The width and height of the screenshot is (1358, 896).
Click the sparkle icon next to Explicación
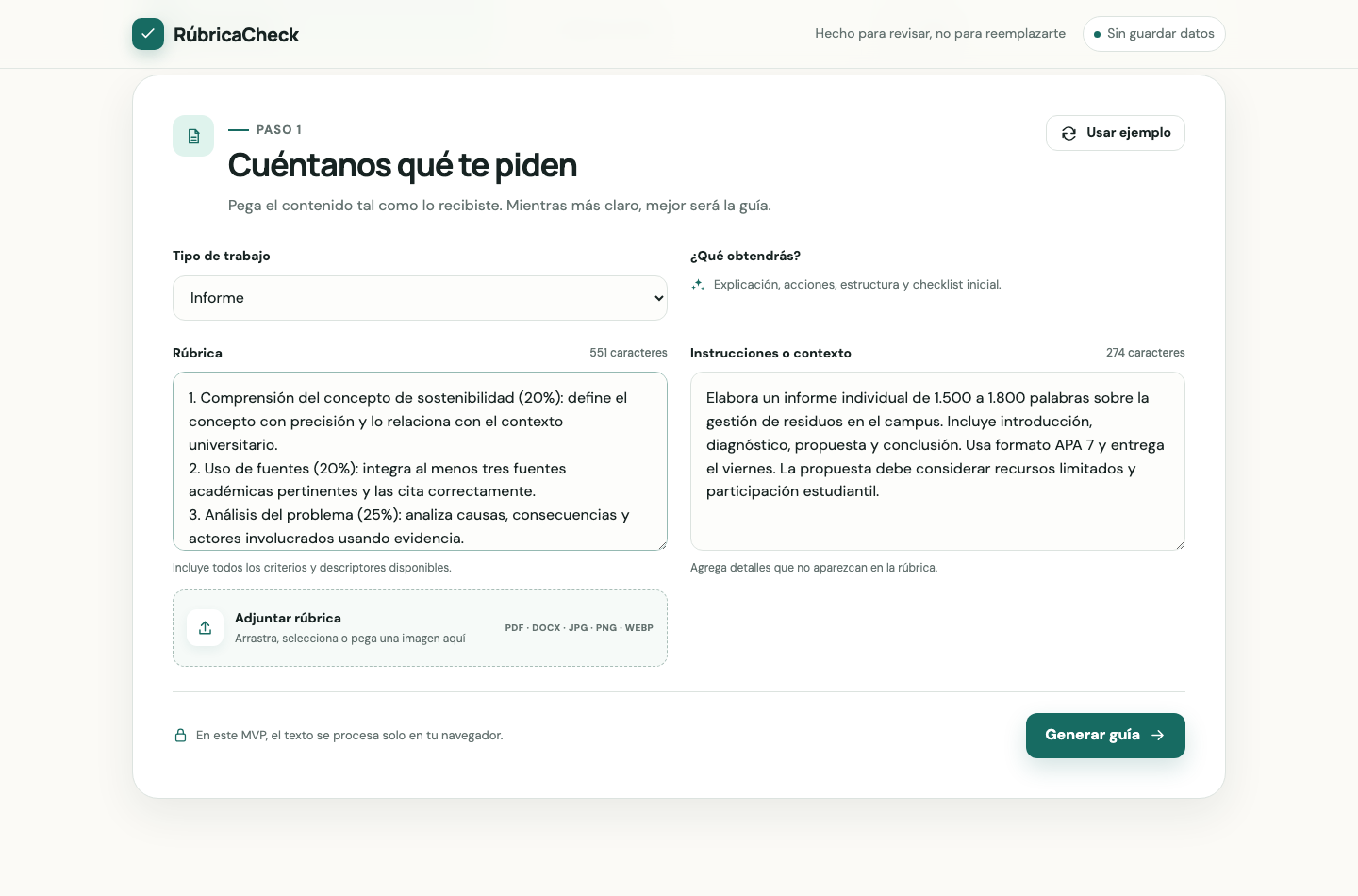coord(698,284)
